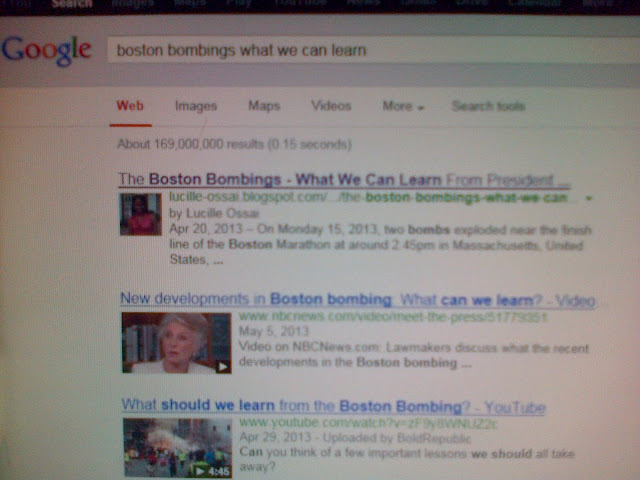Screen dimensions: 640x480
Task: Click the www.youtube.com/watch URL
Action: tap(368, 423)
